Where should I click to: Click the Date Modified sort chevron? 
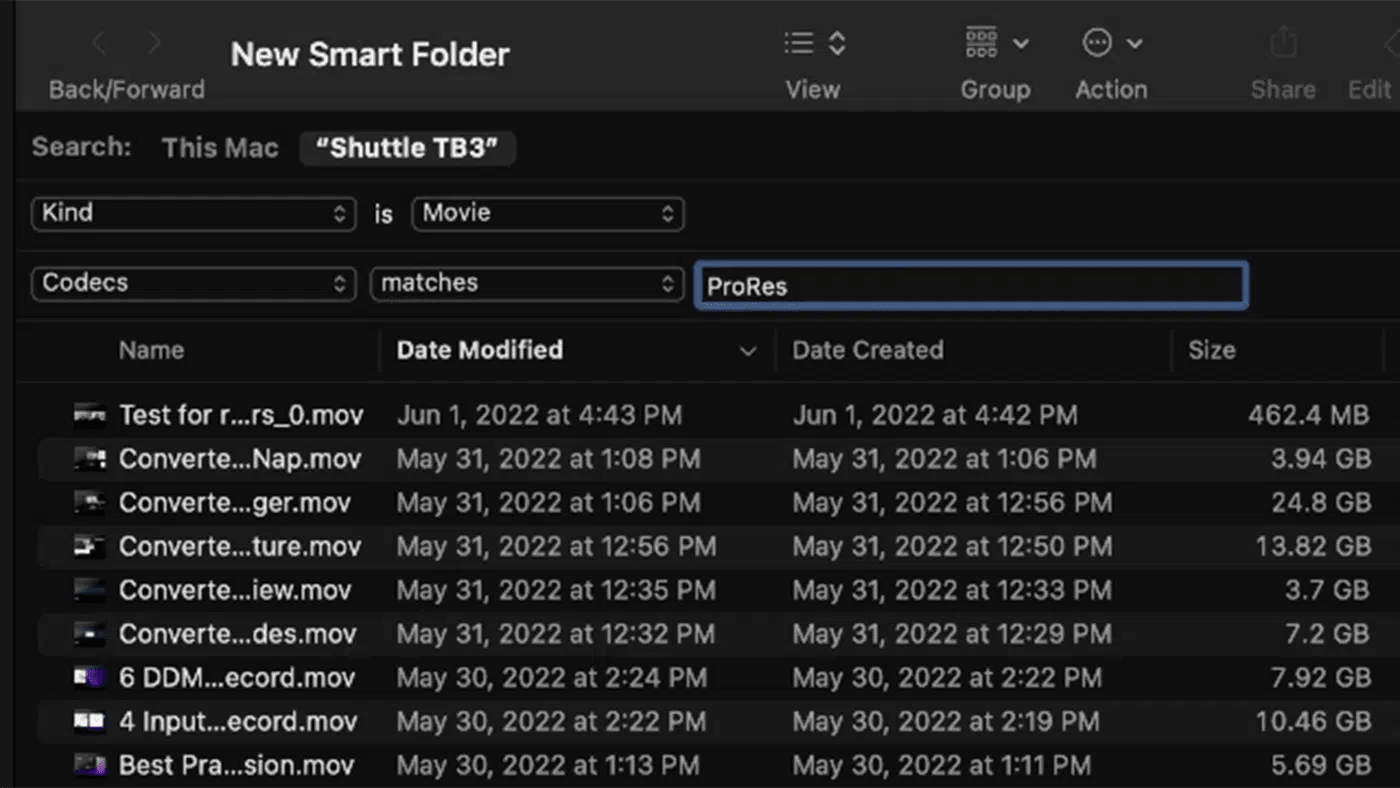point(747,351)
